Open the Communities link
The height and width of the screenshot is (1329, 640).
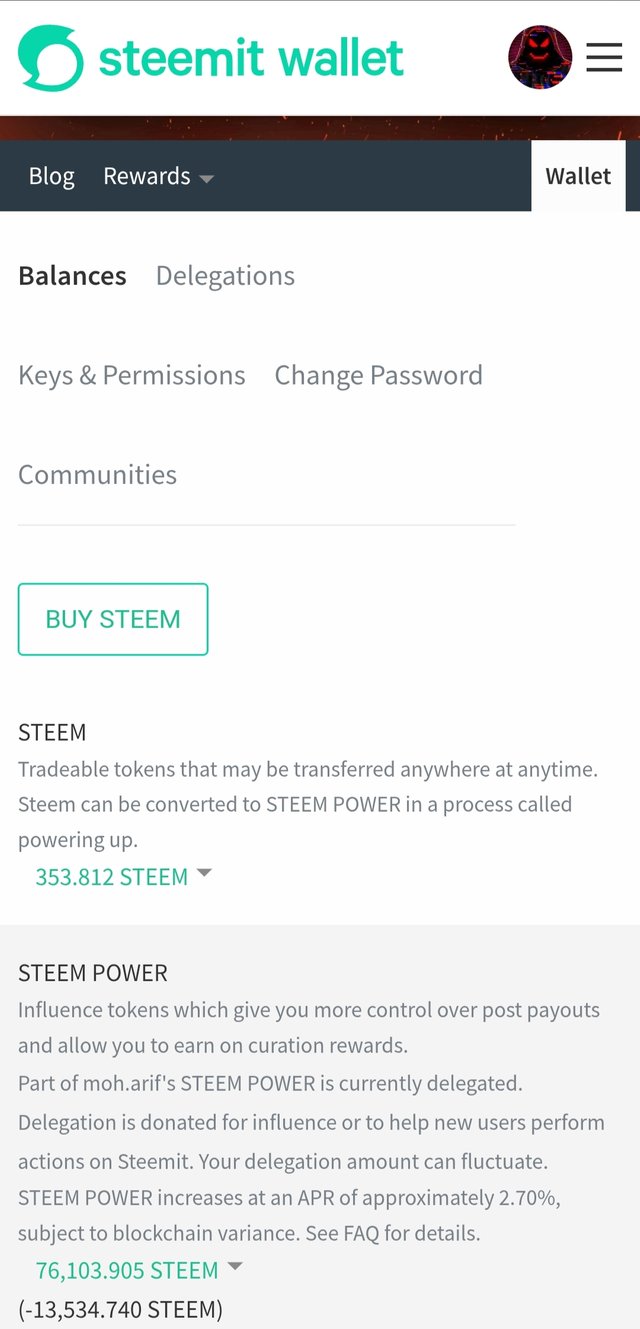point(97,474)
